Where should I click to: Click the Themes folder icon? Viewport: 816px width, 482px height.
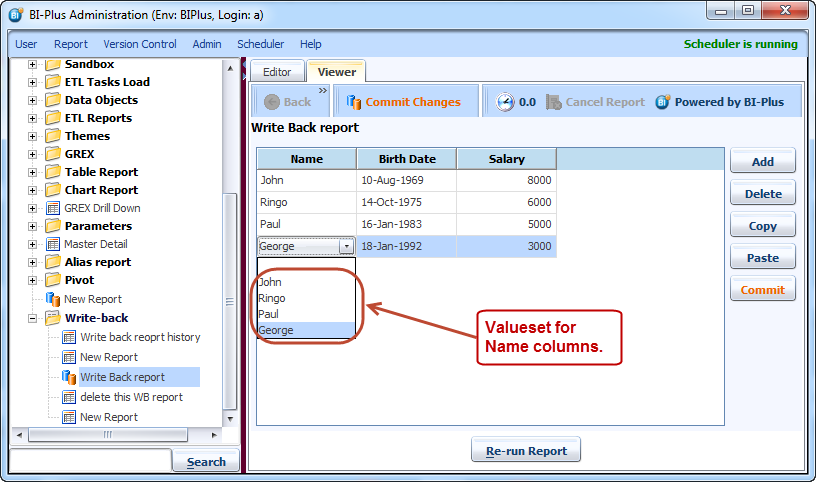click(53, 136)
